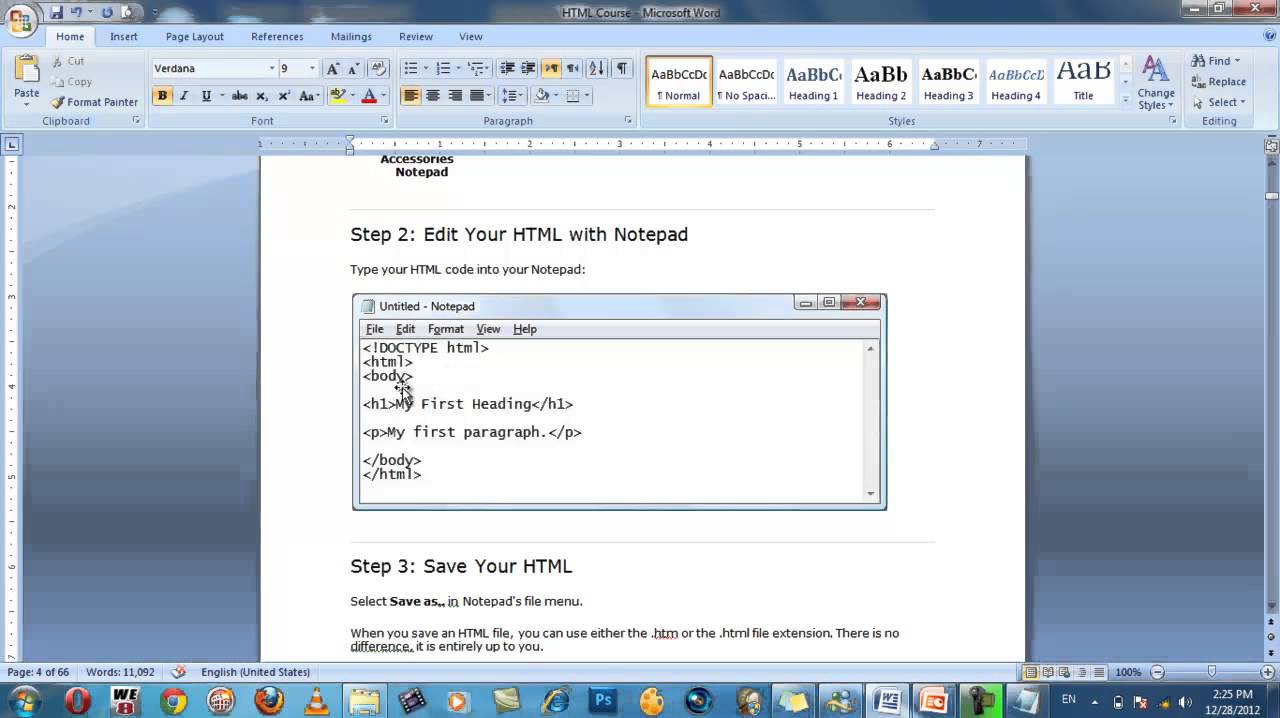Open the Change Case menu
Screen dimensions: 1280x718
309,96
